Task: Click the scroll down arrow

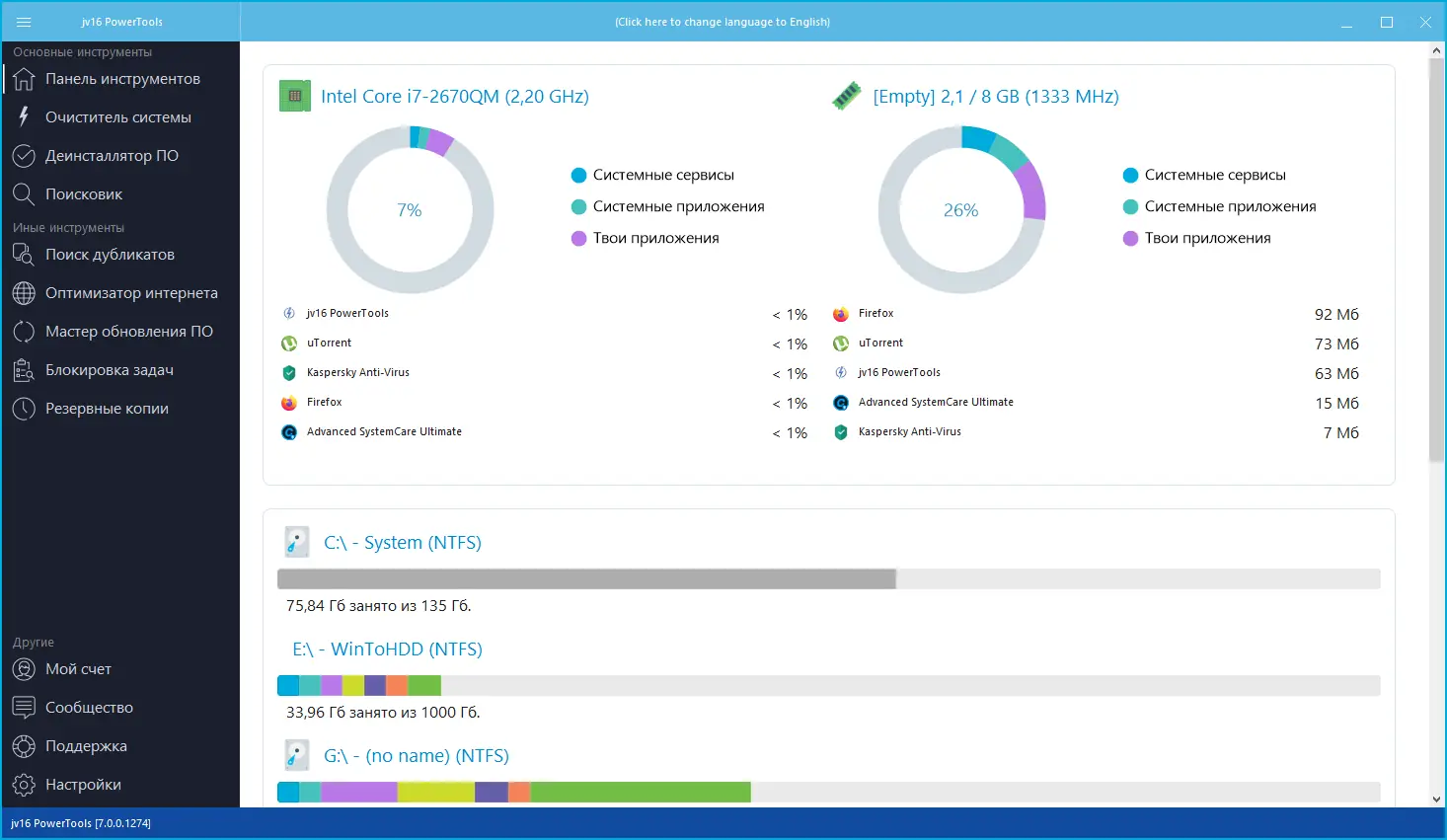Action: point(1436,800)
